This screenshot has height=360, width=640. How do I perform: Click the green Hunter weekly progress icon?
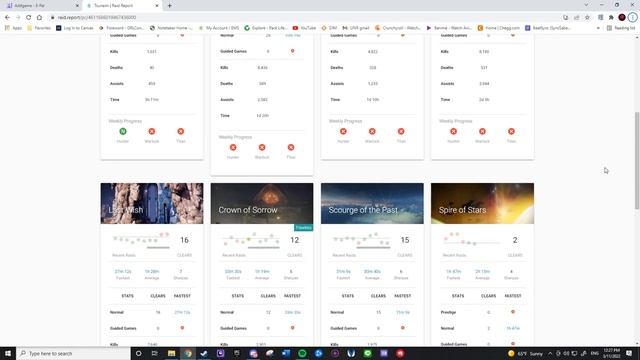(123, 131)
